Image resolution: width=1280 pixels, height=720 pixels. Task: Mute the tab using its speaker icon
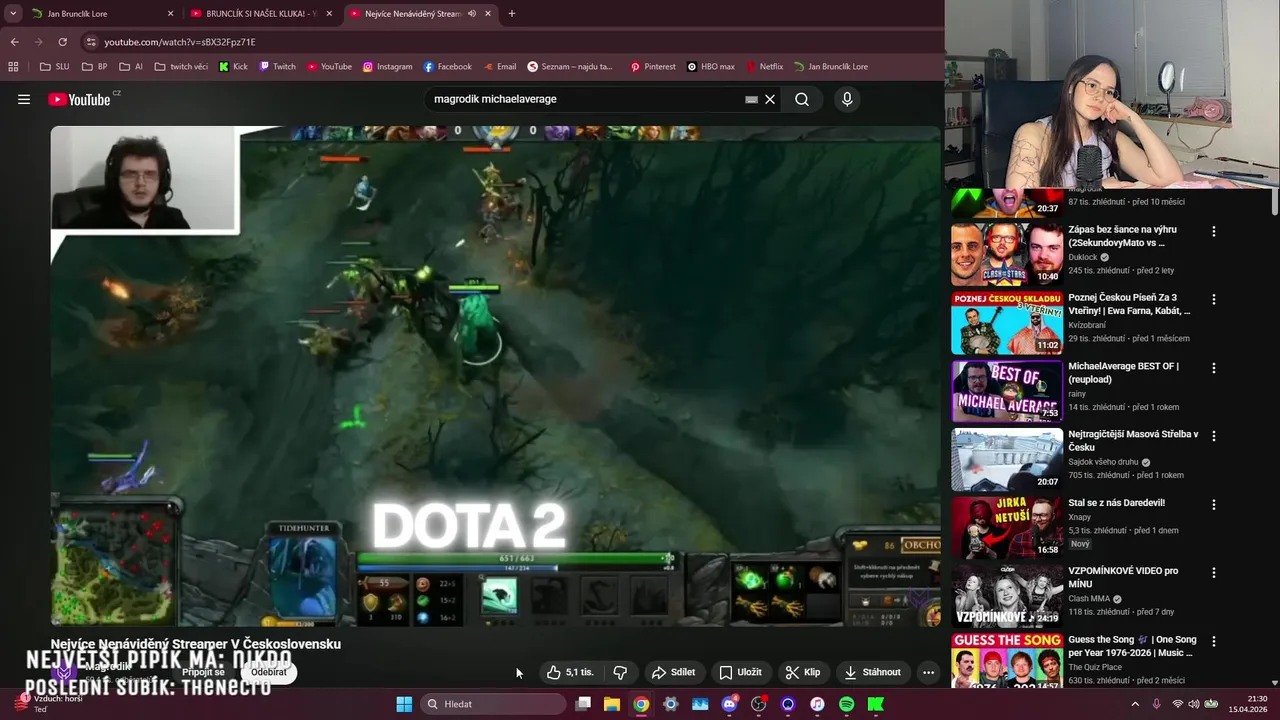(x=472, y=14)
